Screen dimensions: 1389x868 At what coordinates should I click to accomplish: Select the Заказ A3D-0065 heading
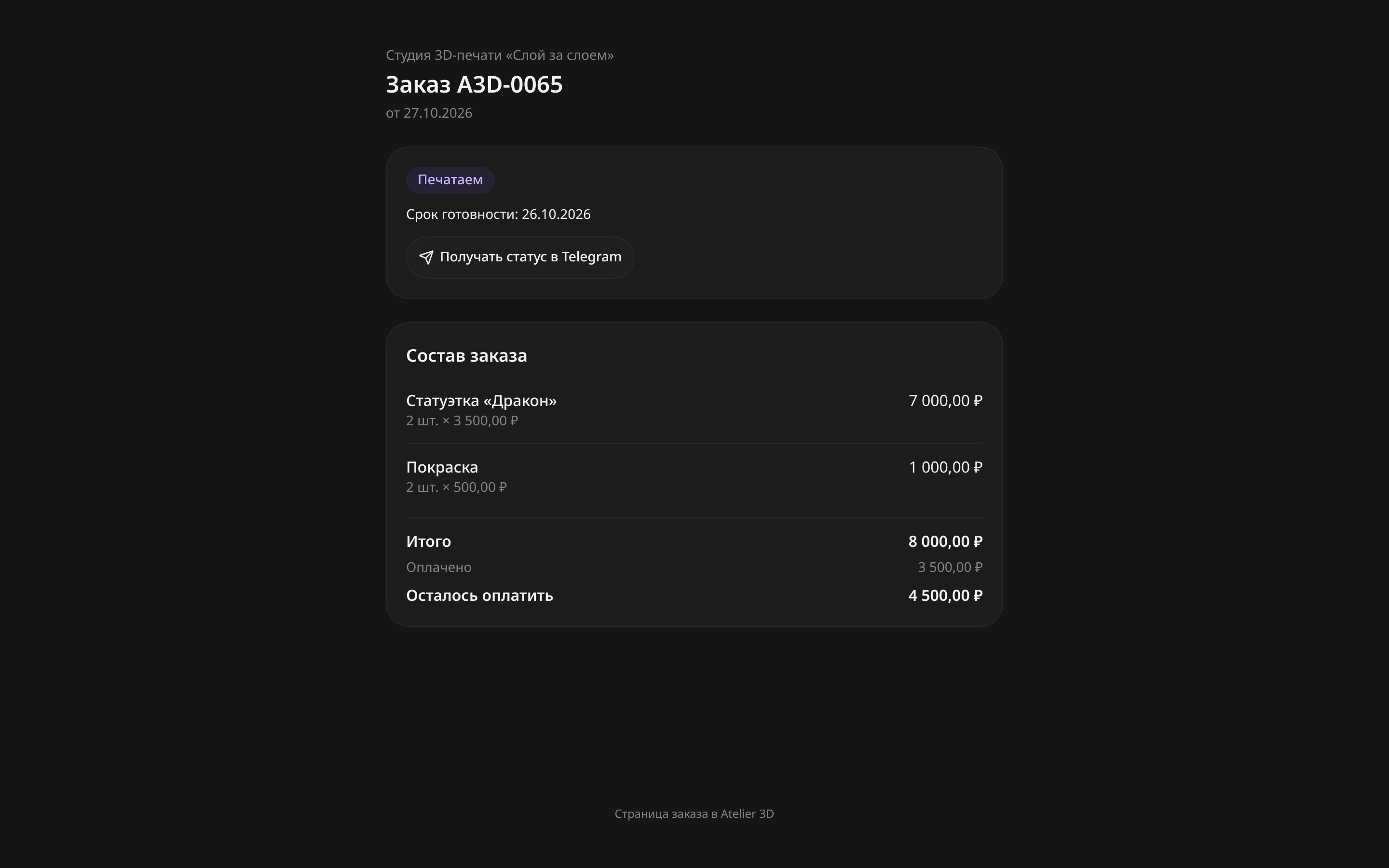point(474,85)
